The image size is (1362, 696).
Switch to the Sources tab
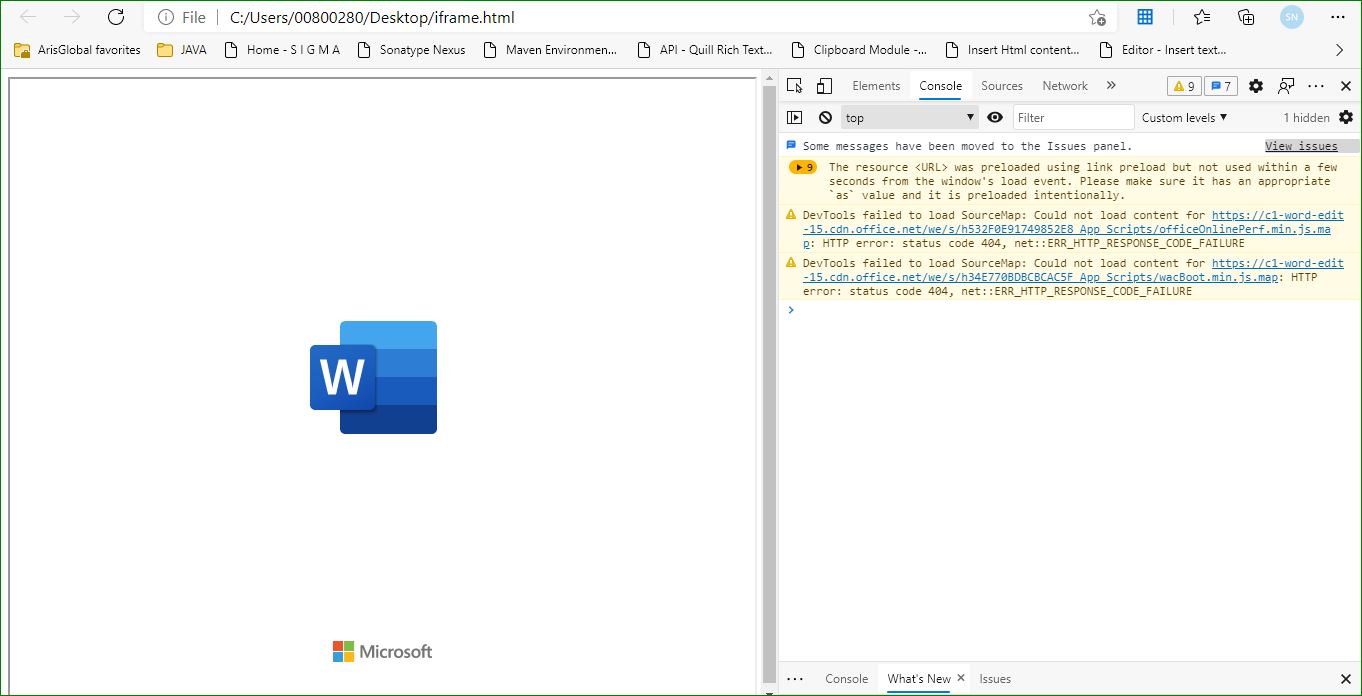[x=1002, y=86]
